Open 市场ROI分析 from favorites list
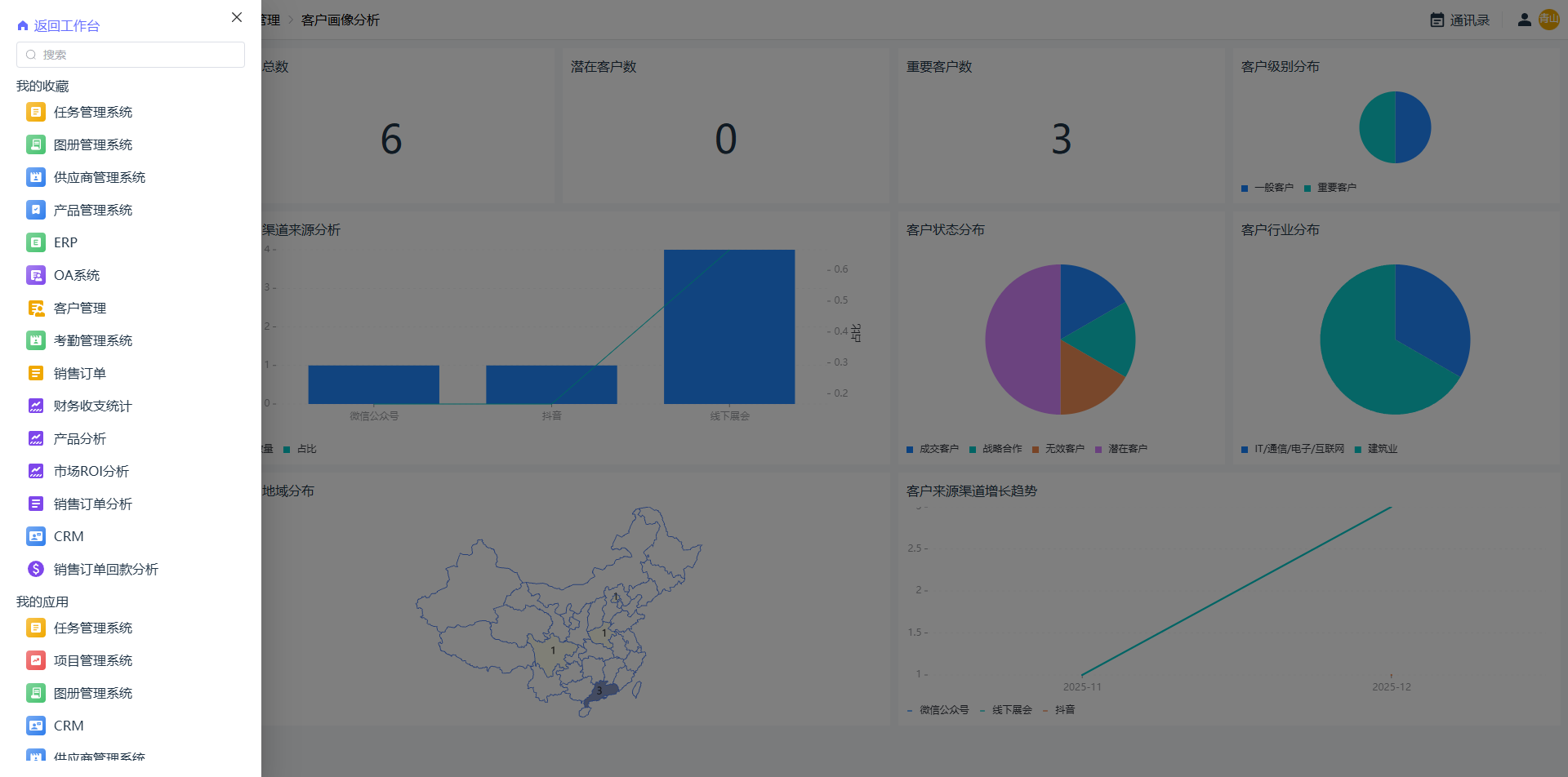 91,471
